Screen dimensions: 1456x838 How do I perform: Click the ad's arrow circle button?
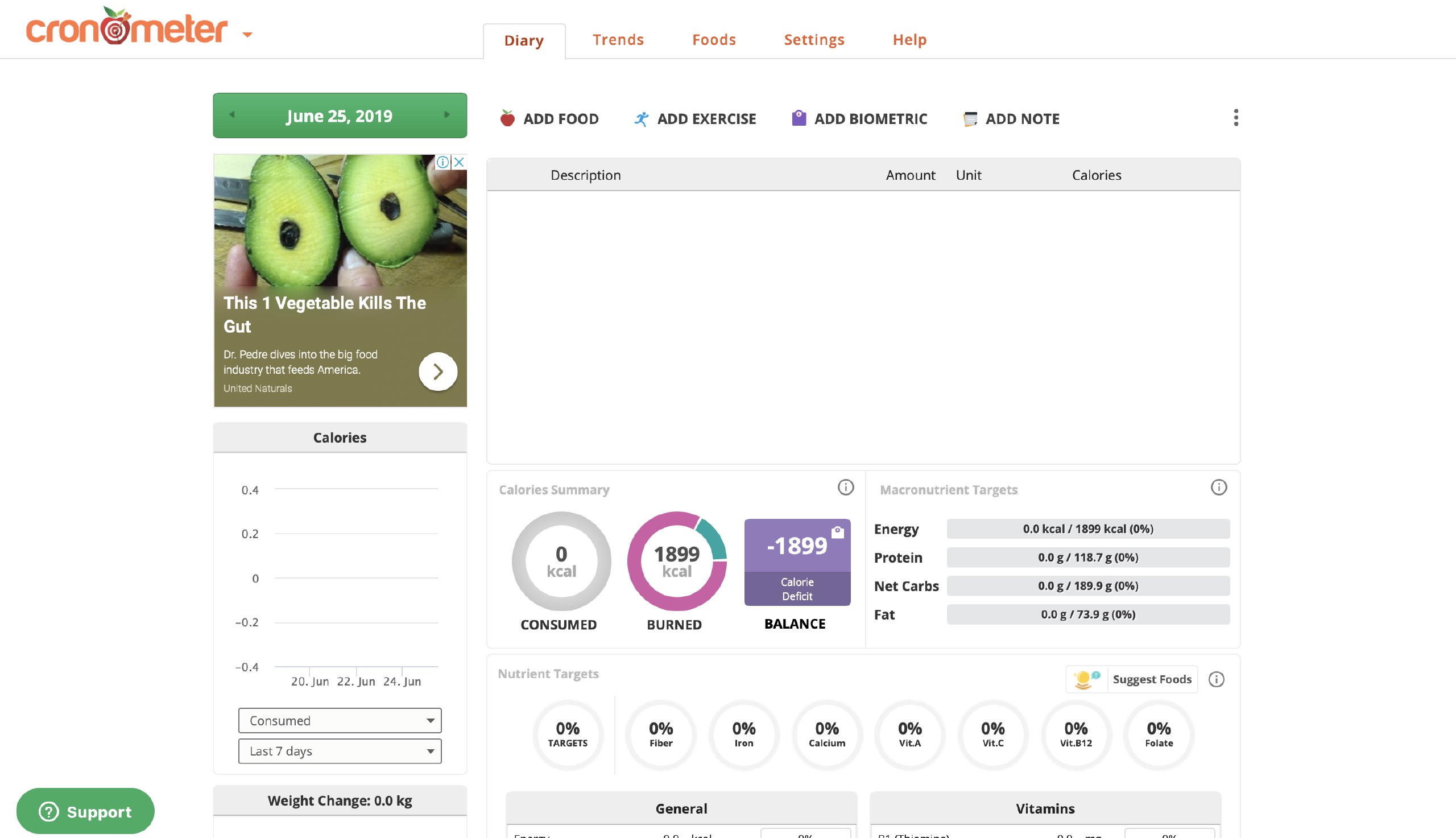coord(438,372)
